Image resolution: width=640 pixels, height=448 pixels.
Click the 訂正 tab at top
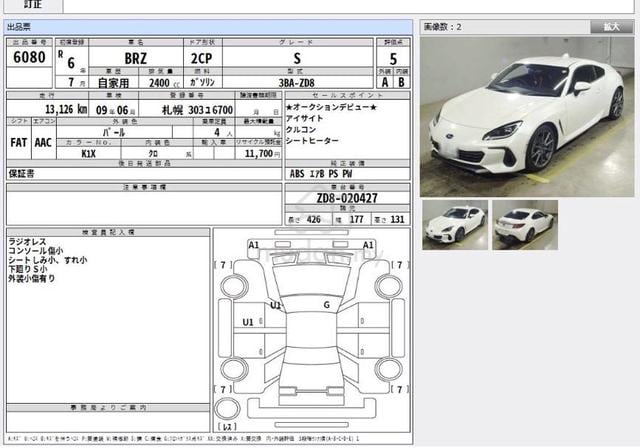(x=33, y=4)
